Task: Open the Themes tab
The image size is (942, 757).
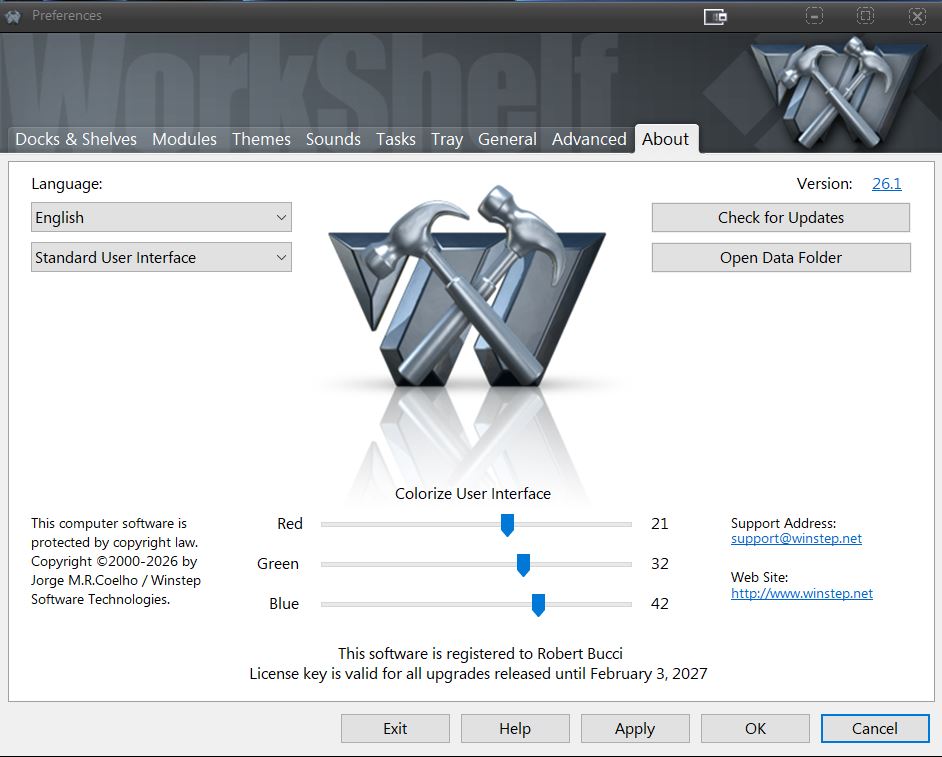Action: (x=261, y=139)
